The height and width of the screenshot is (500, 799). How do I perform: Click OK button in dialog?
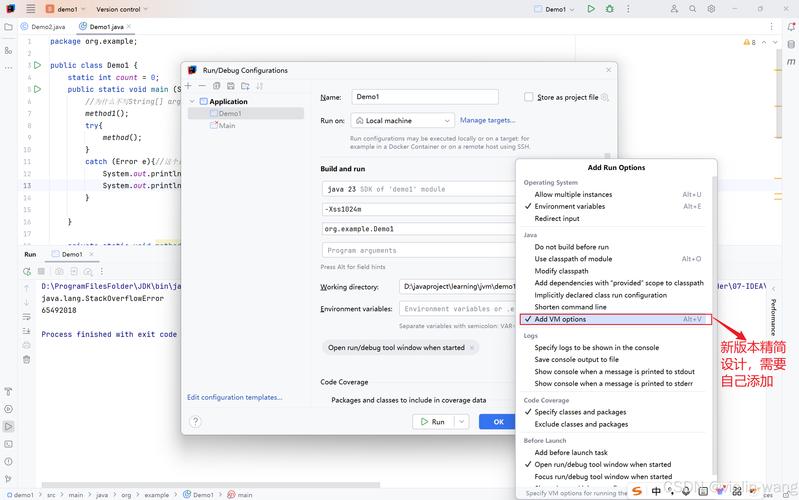tap(498, 422)
